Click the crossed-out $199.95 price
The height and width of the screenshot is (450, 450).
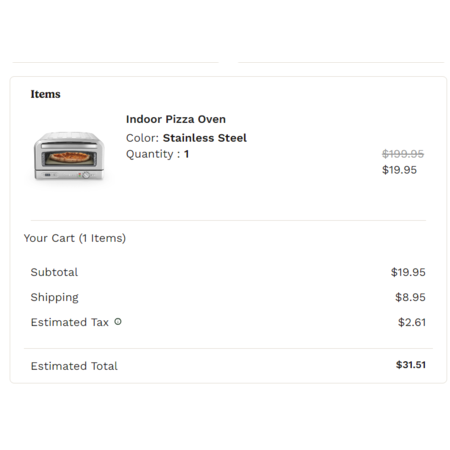[403, 154]
